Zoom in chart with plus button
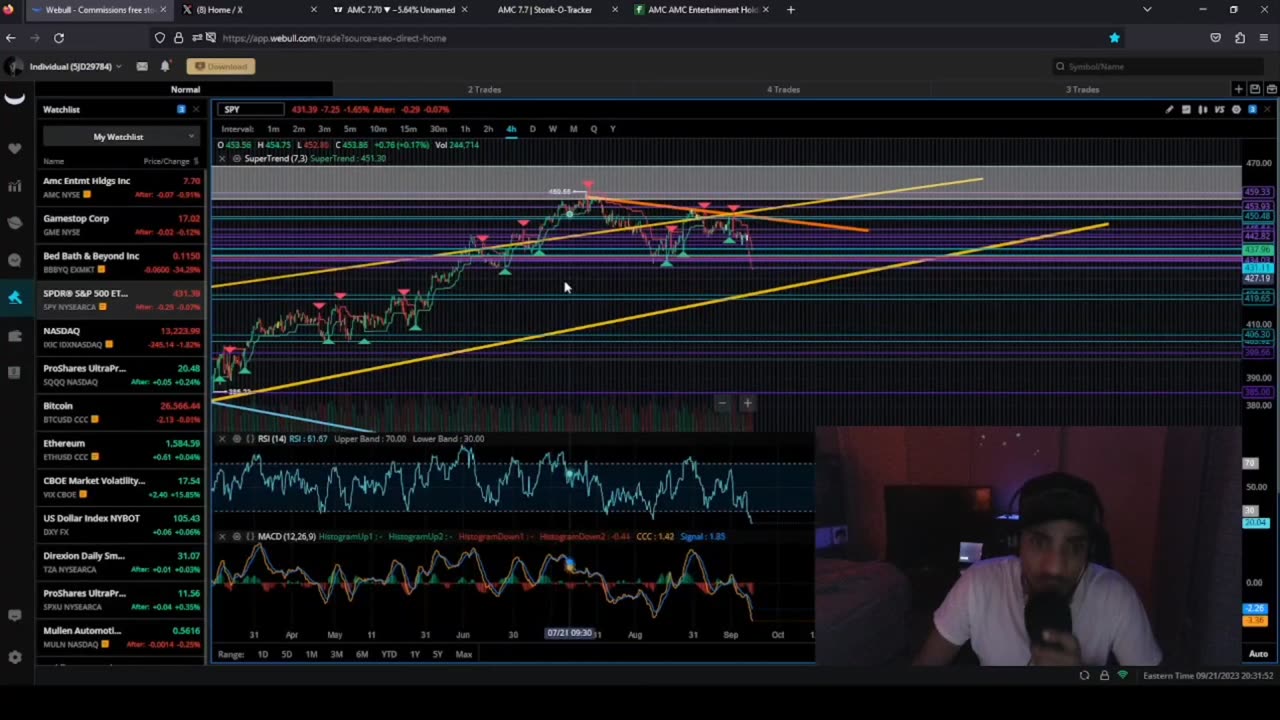 (x=747, y=403)
